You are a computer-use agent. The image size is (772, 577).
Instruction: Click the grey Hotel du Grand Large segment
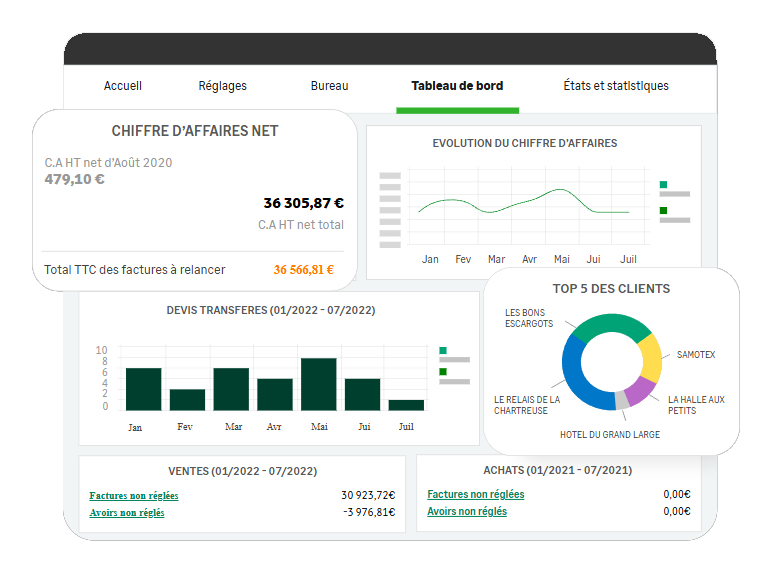[622, 399]
